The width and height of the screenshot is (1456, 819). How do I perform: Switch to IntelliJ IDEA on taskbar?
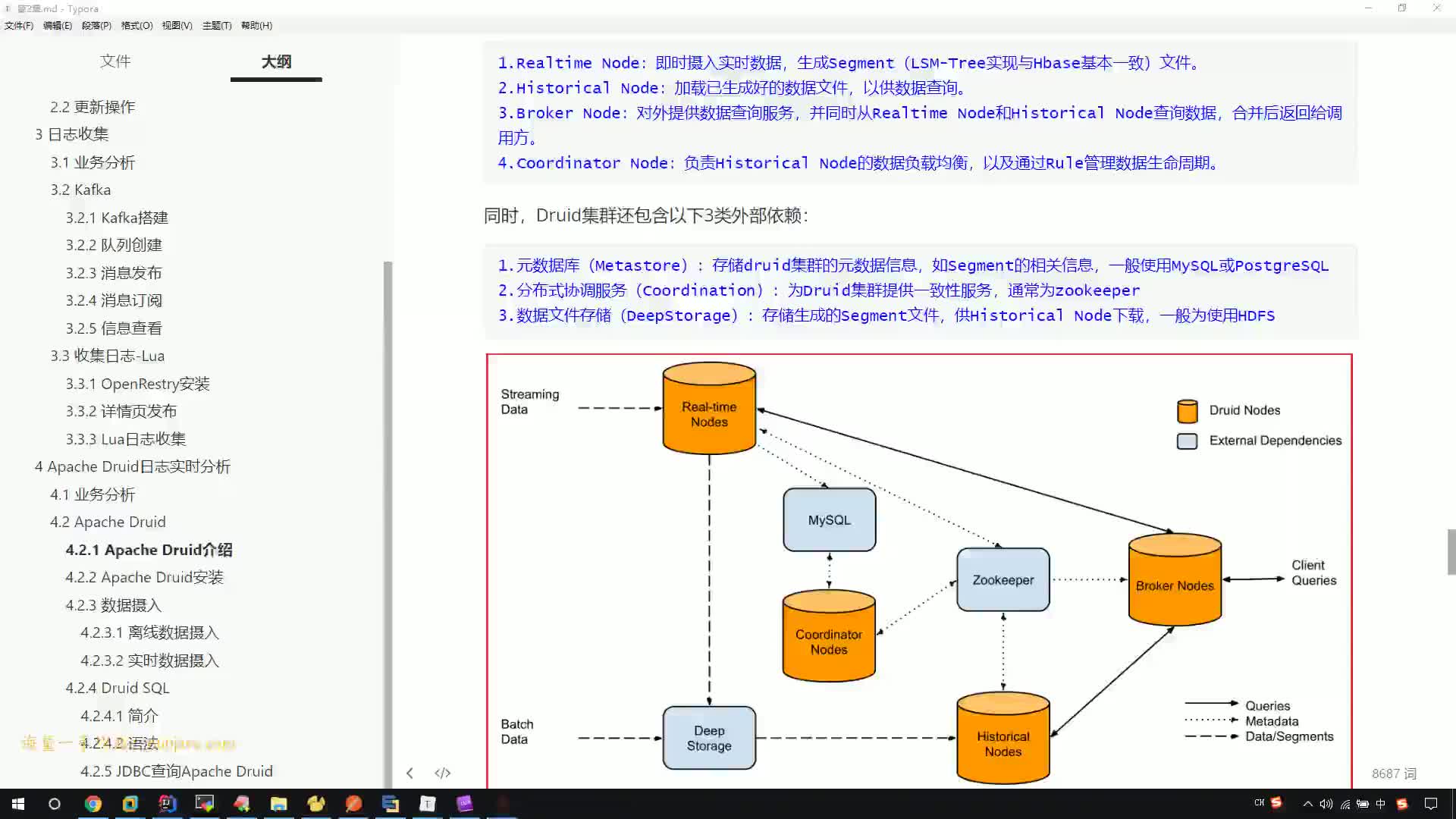tap(168, 804)
